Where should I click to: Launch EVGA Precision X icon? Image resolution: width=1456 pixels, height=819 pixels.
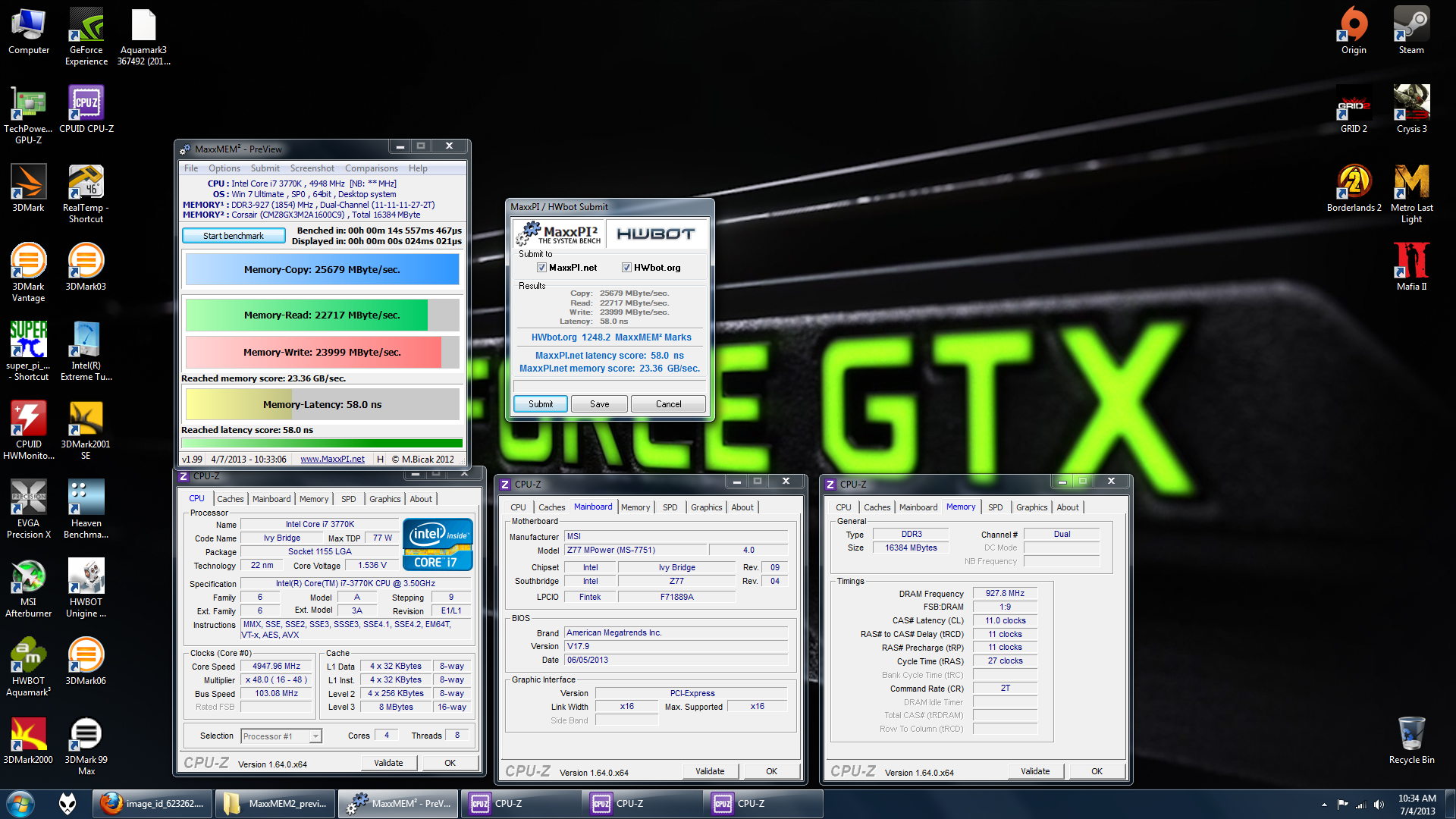29,509
